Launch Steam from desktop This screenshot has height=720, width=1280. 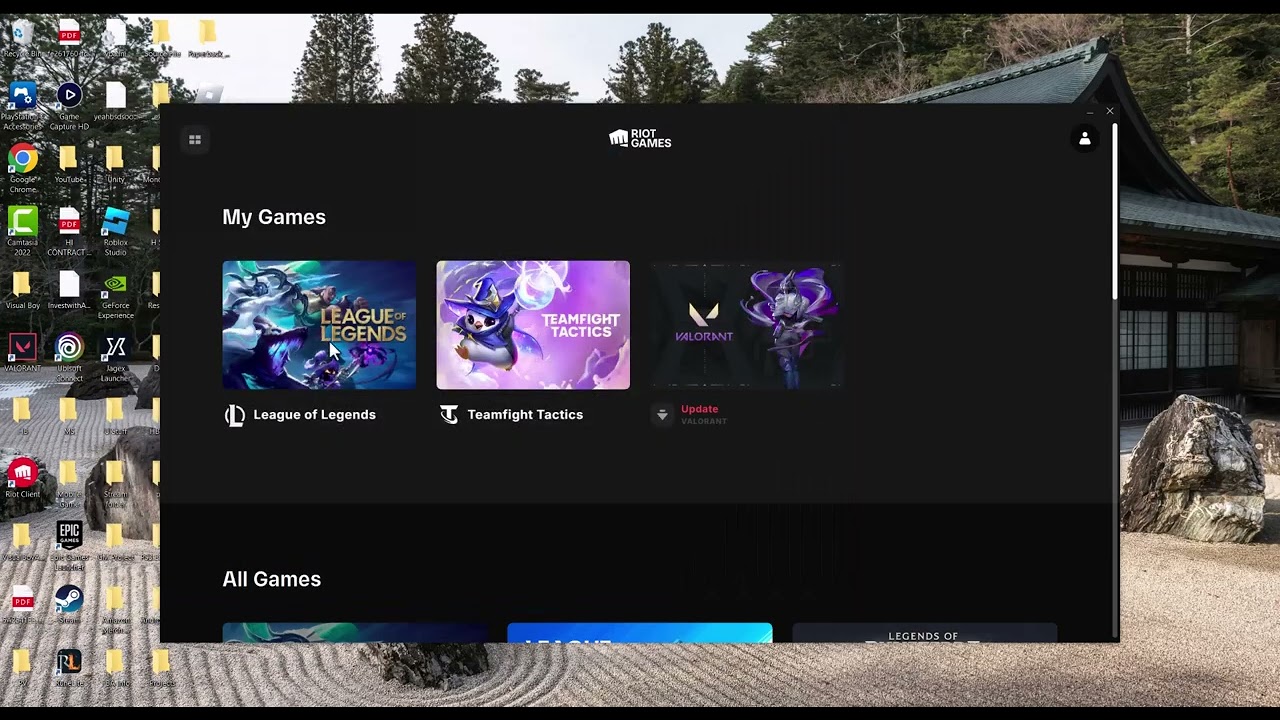69,605
